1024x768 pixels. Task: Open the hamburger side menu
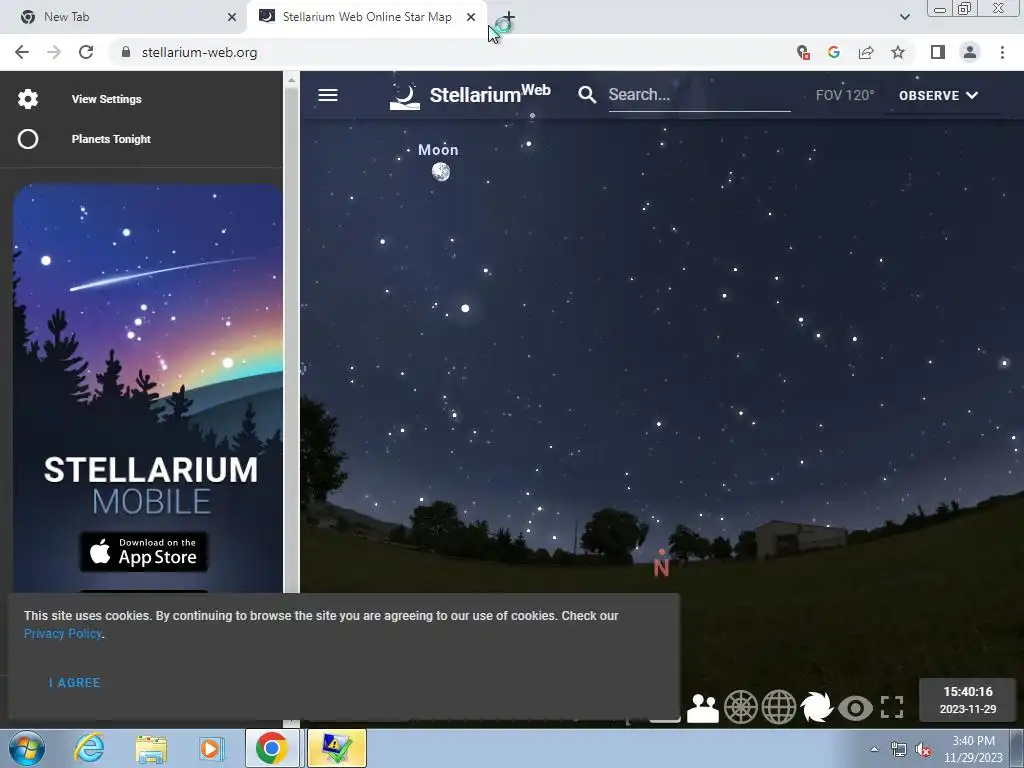pos(328,95)
